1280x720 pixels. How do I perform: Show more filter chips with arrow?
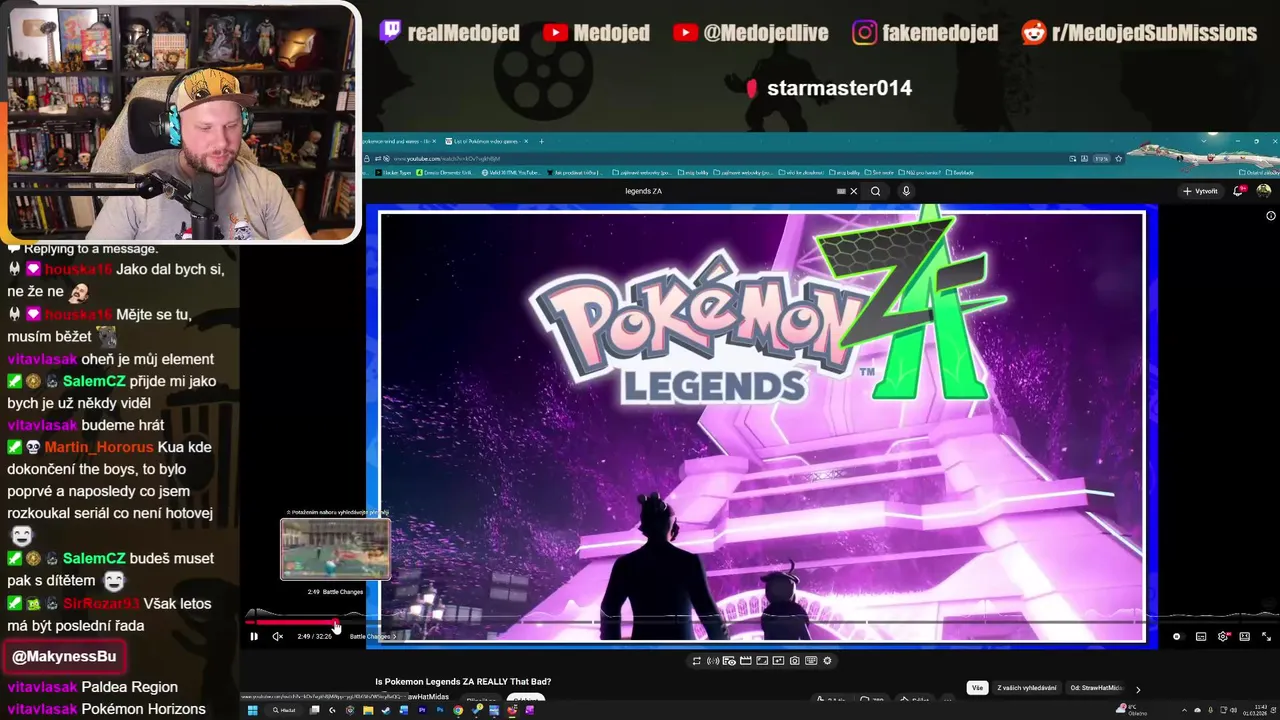pyautogui.click(x=1137, y=689)
